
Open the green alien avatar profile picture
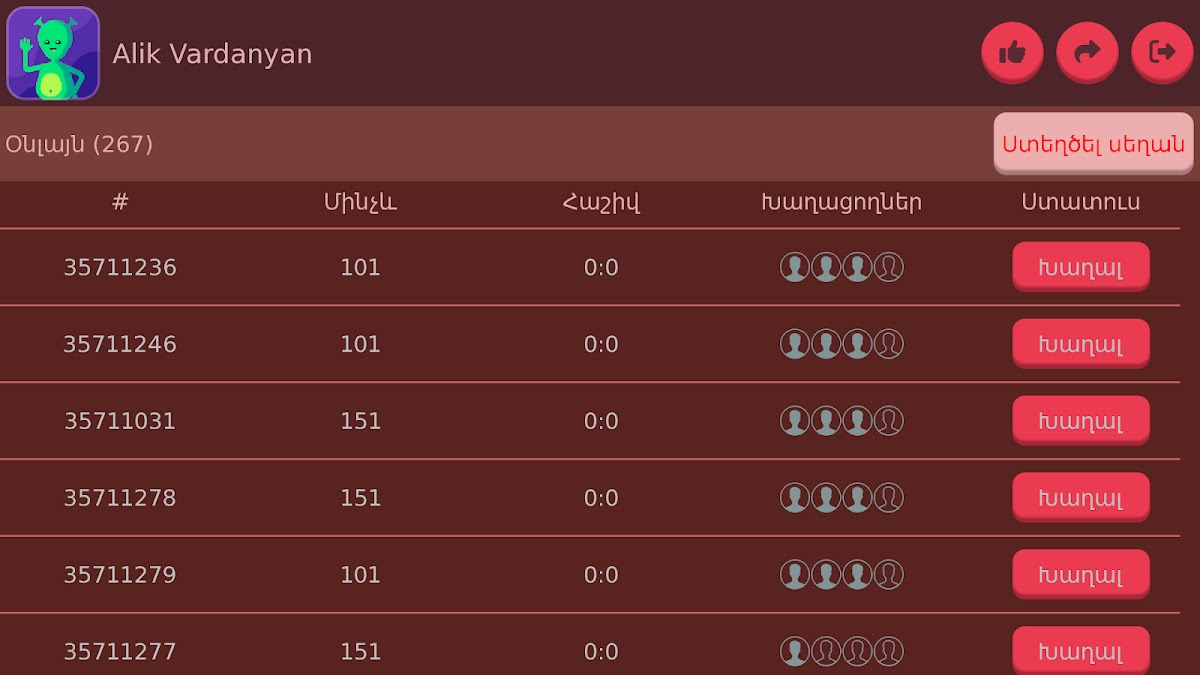pos(53,53)
